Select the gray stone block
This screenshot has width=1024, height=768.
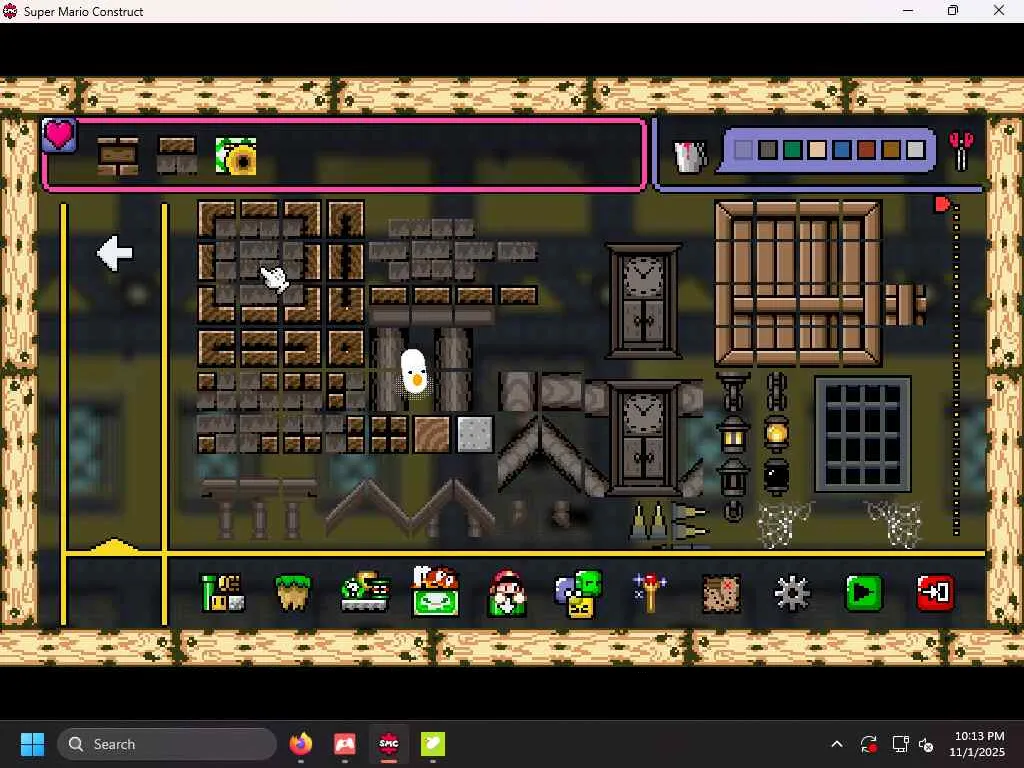(475, 434)
